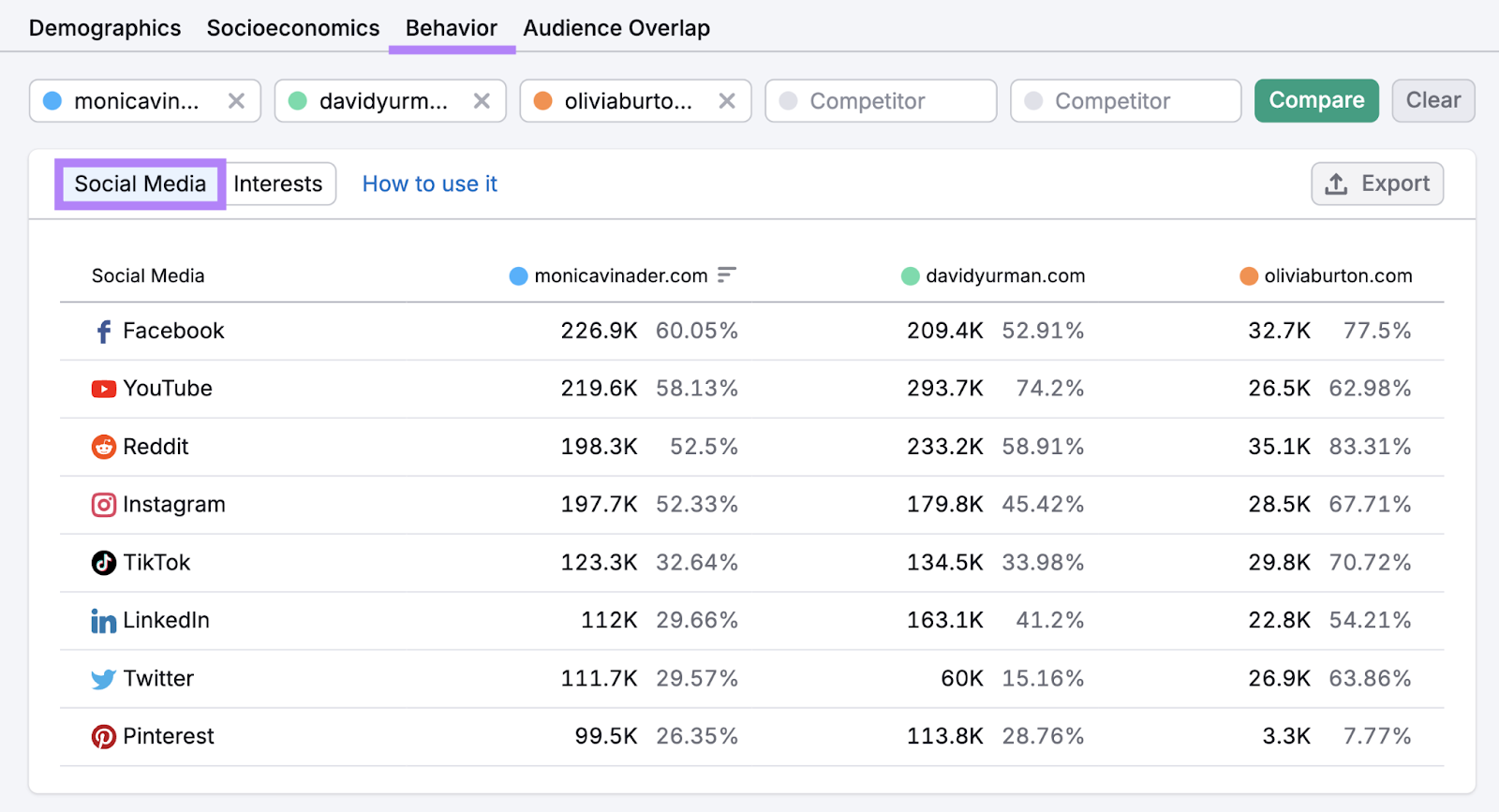
Task: Click the TikTok icon
Action: [x=104, y=563]
